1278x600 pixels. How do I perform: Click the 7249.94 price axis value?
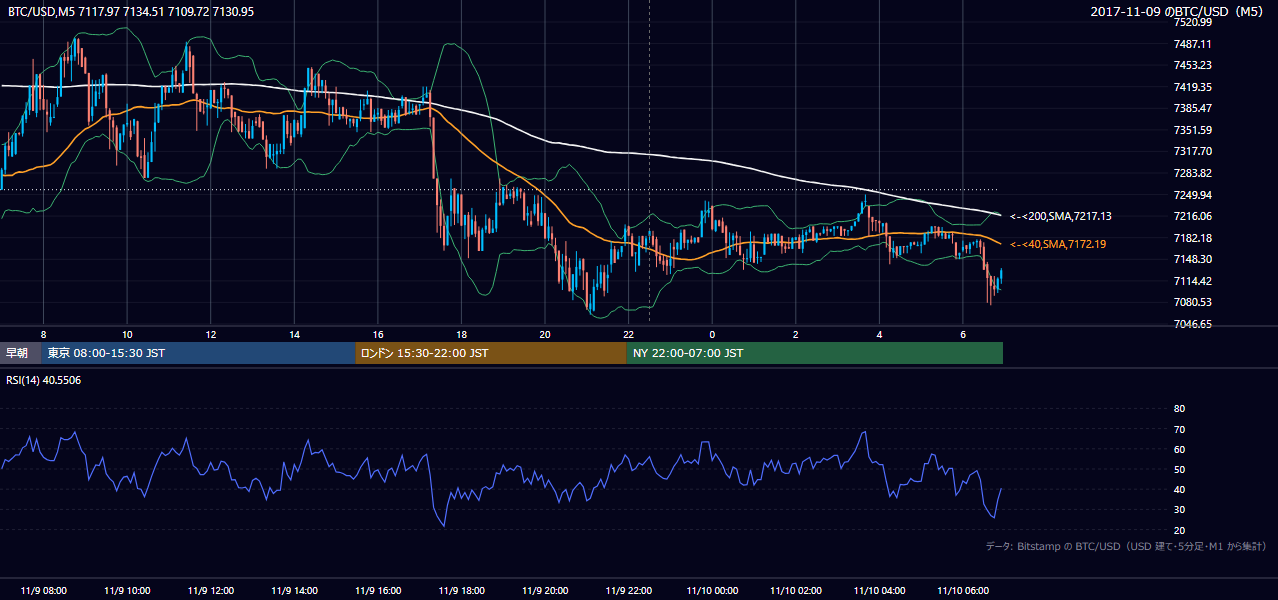[1193, 195]
